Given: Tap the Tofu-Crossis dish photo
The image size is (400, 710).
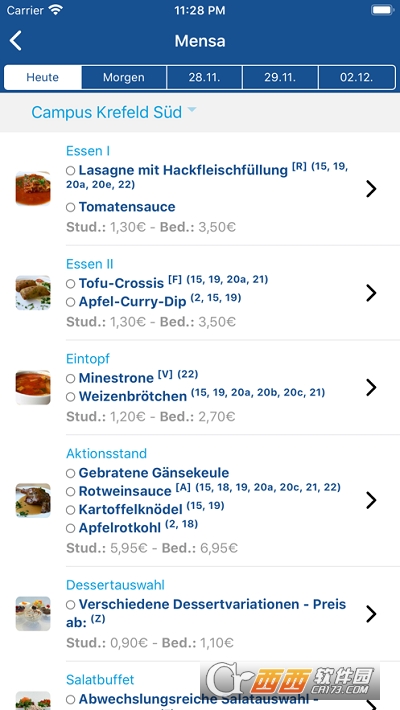Looking at the screenshot, I should tap(33, 293).
